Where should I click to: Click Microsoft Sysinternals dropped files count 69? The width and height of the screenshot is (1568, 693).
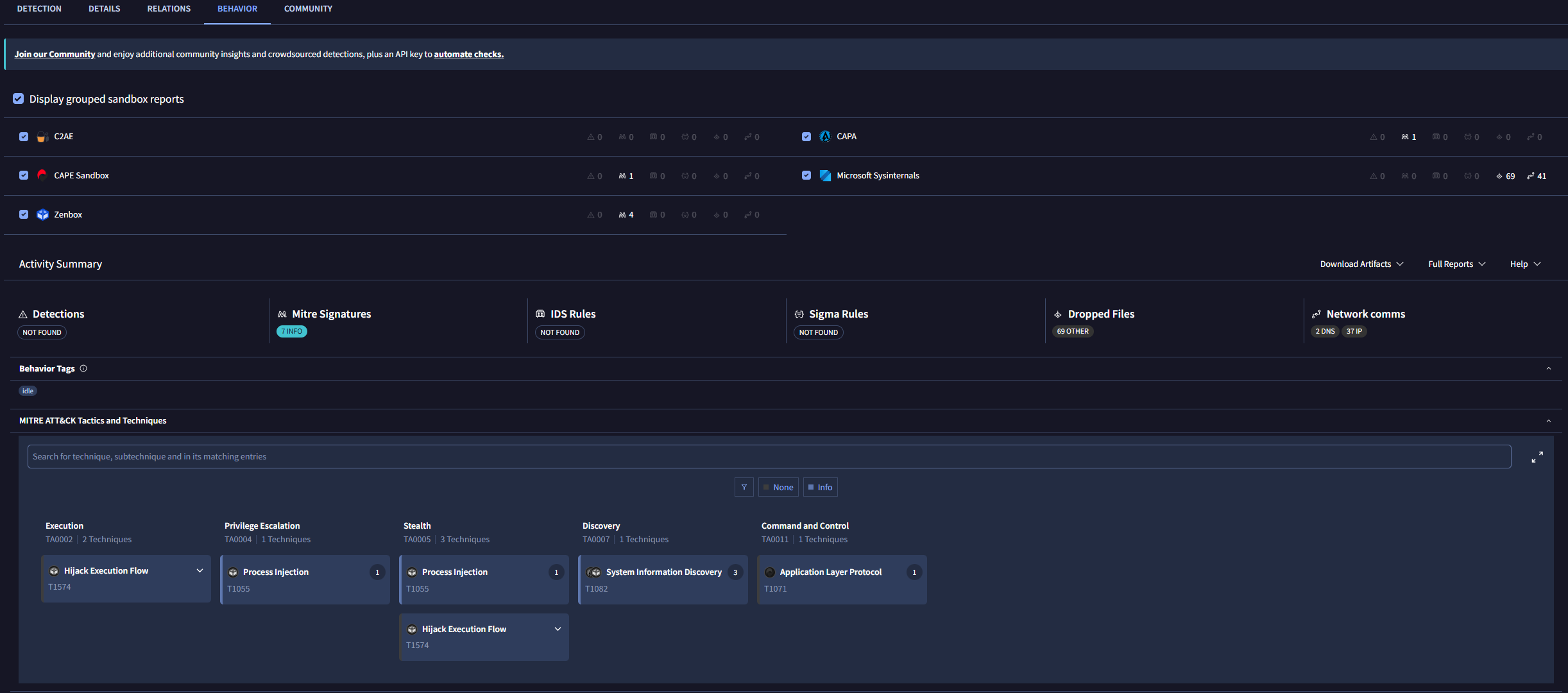tap(1506, 176)
